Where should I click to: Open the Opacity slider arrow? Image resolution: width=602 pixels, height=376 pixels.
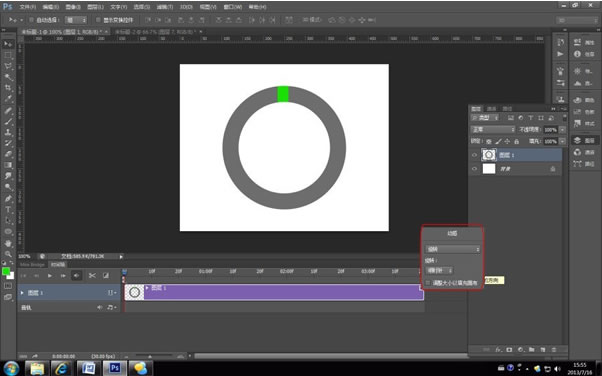pyautogui.click(x=562, y=130)
